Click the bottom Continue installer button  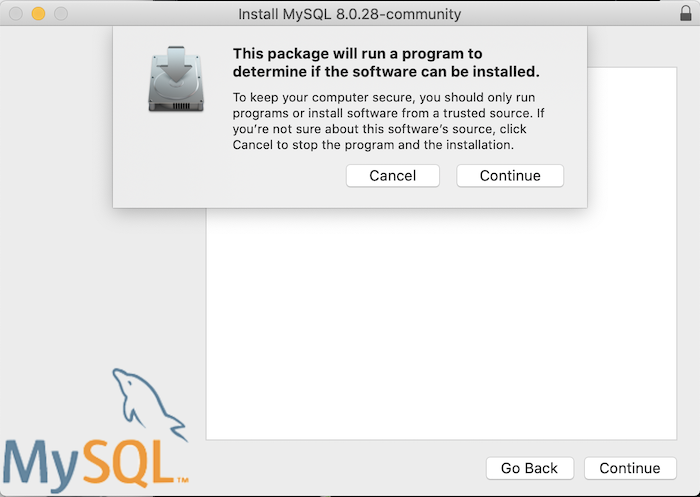[x=630, y=468]
